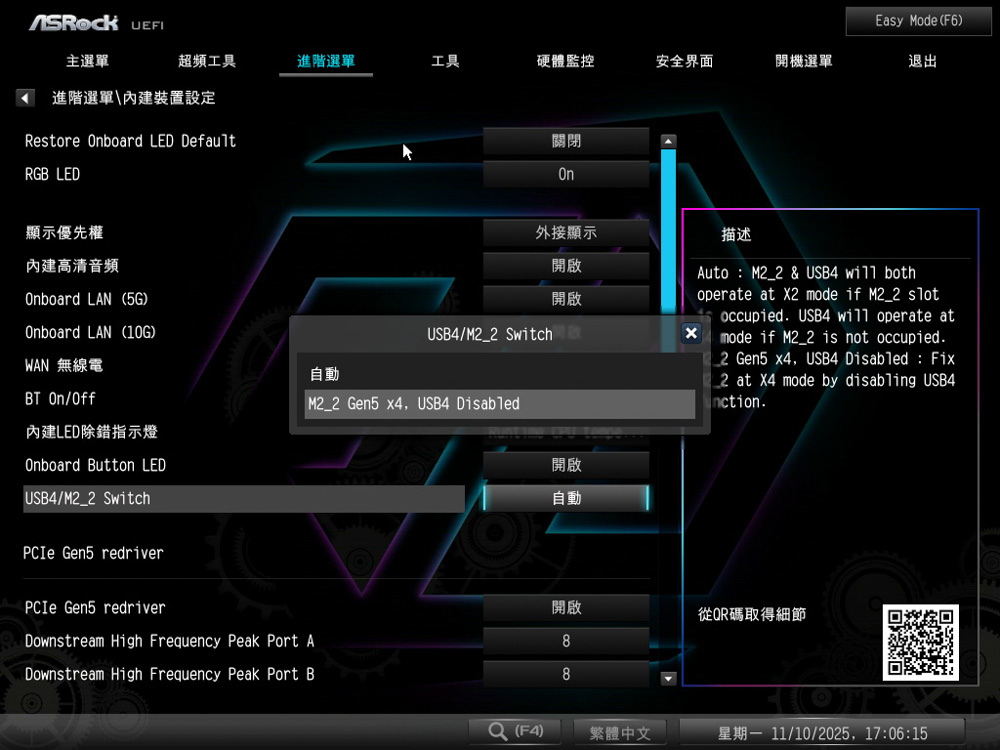Switch to Easy Mode (F6)

pyautogui.click(x=918, y=21)
